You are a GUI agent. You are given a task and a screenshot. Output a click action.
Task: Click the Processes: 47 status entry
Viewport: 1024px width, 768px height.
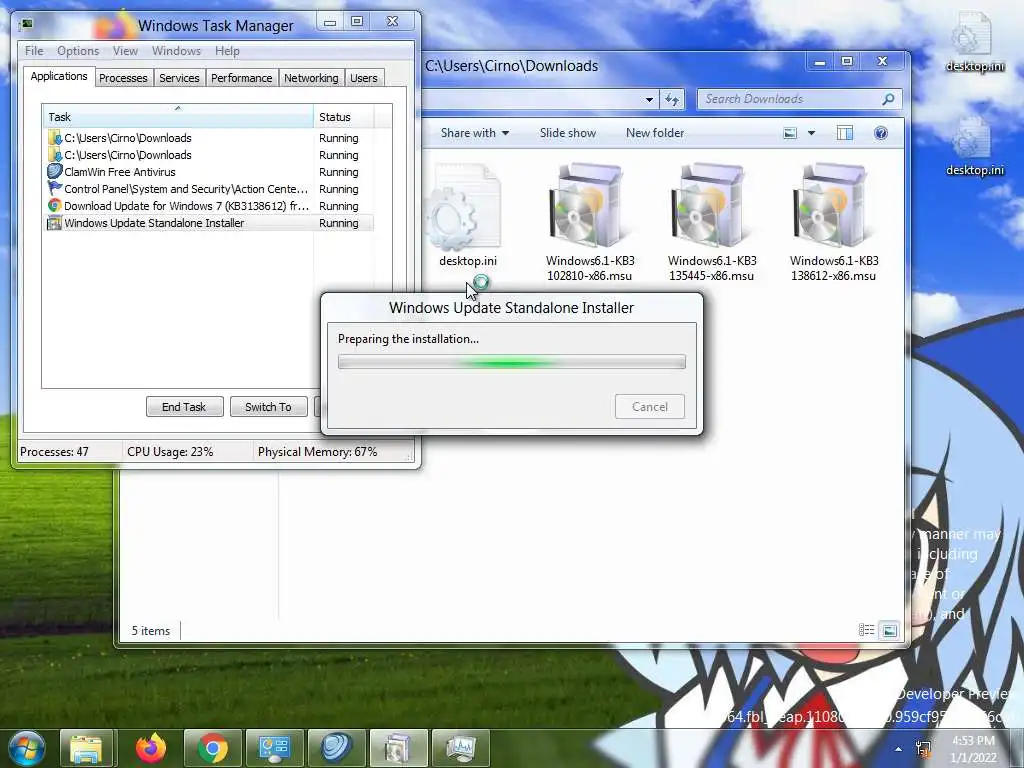[54, 452]
